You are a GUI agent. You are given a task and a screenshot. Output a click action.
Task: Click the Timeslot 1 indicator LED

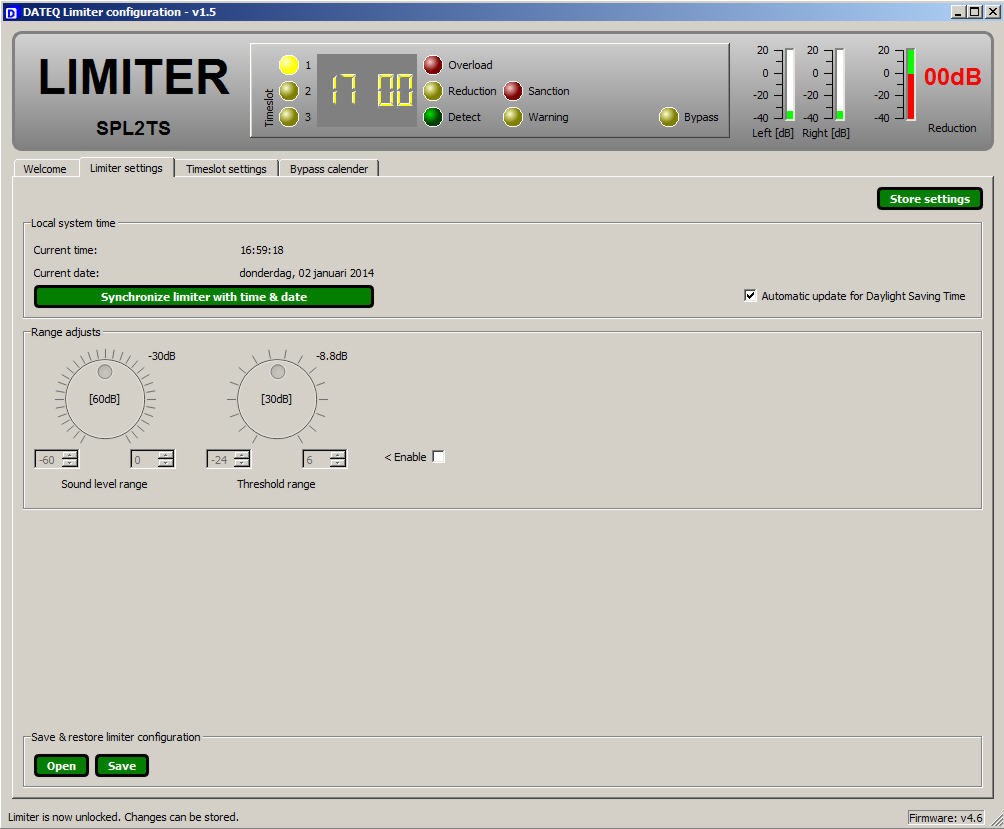tap(289, 65)
